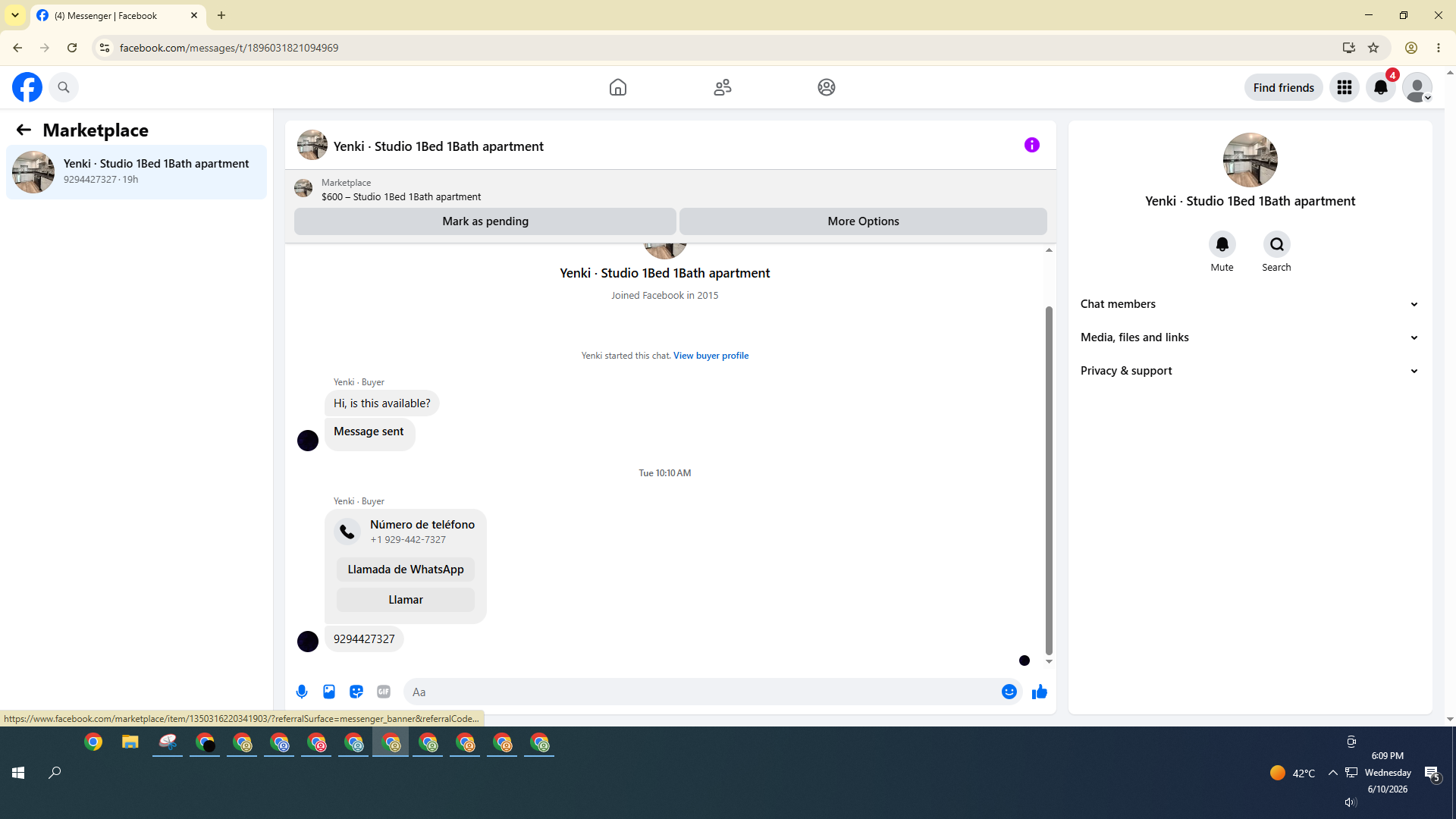The height and width of the screenshot is (819, 1456).
Task: Open the notifications bell with badge
Action: (1381, 87)
